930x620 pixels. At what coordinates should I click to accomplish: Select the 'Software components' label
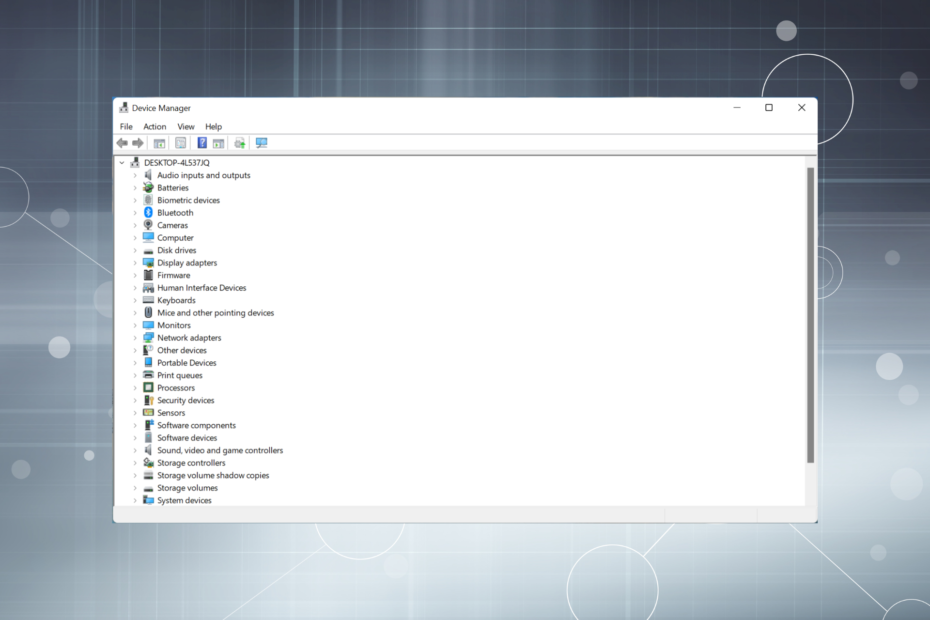coord(196,425)
